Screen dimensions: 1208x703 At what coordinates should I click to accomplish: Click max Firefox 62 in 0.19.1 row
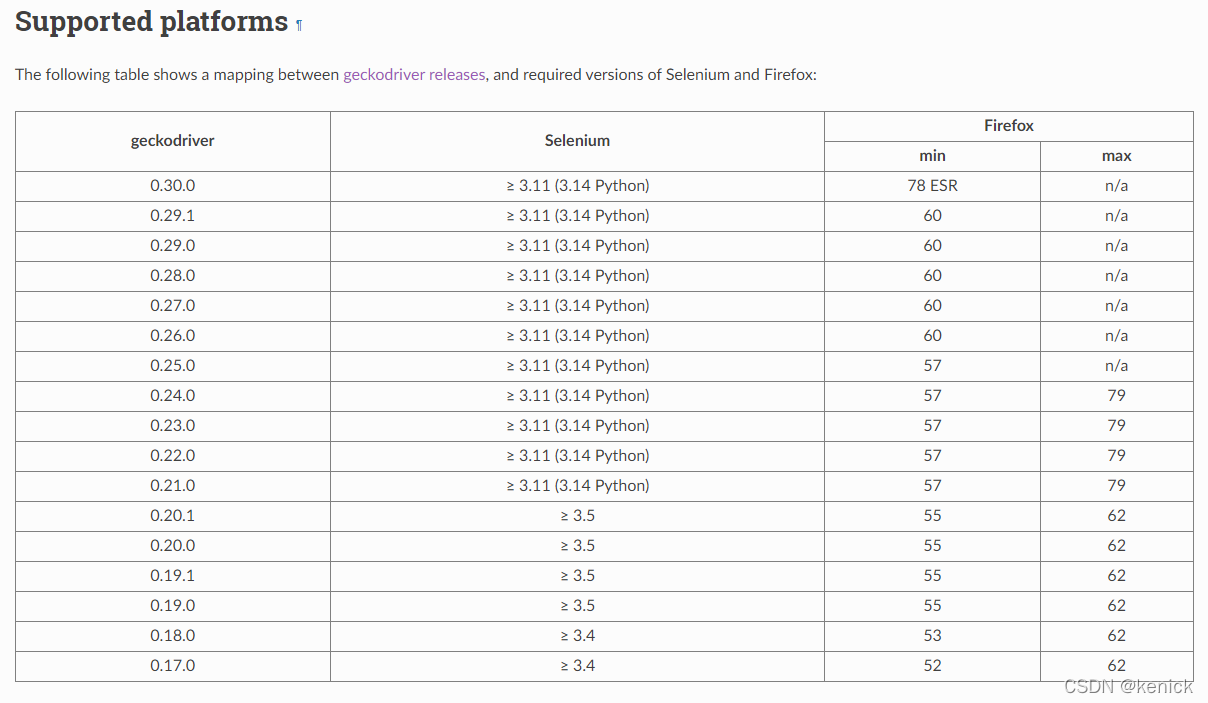pos(1117,576)
